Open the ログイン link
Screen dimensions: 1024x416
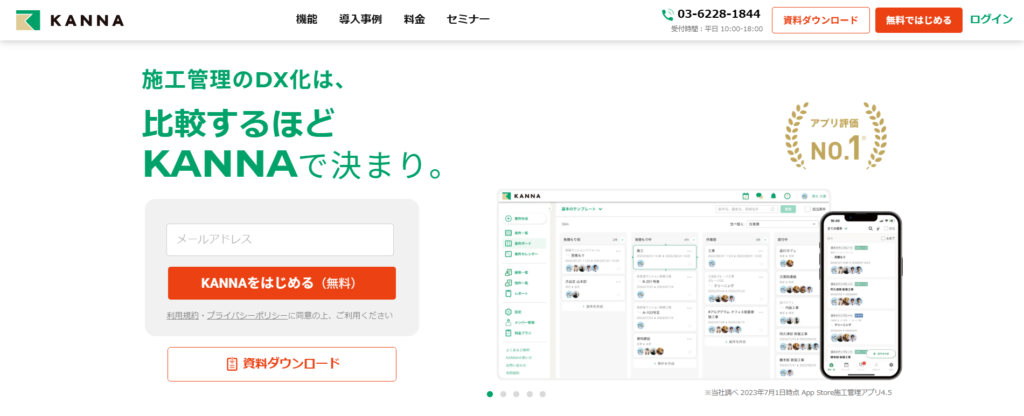(x=991, y=20)
